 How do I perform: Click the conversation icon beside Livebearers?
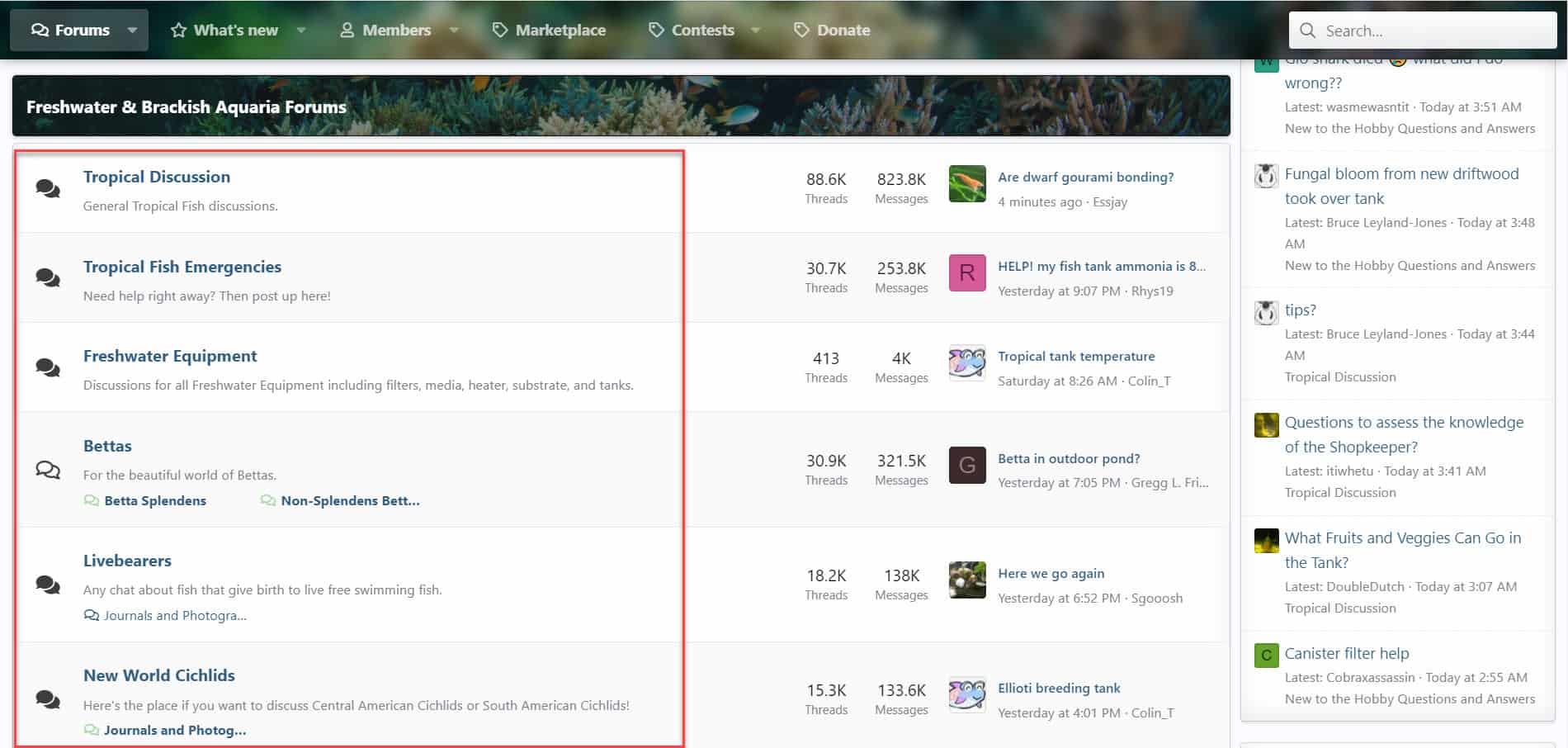[49, 584]
